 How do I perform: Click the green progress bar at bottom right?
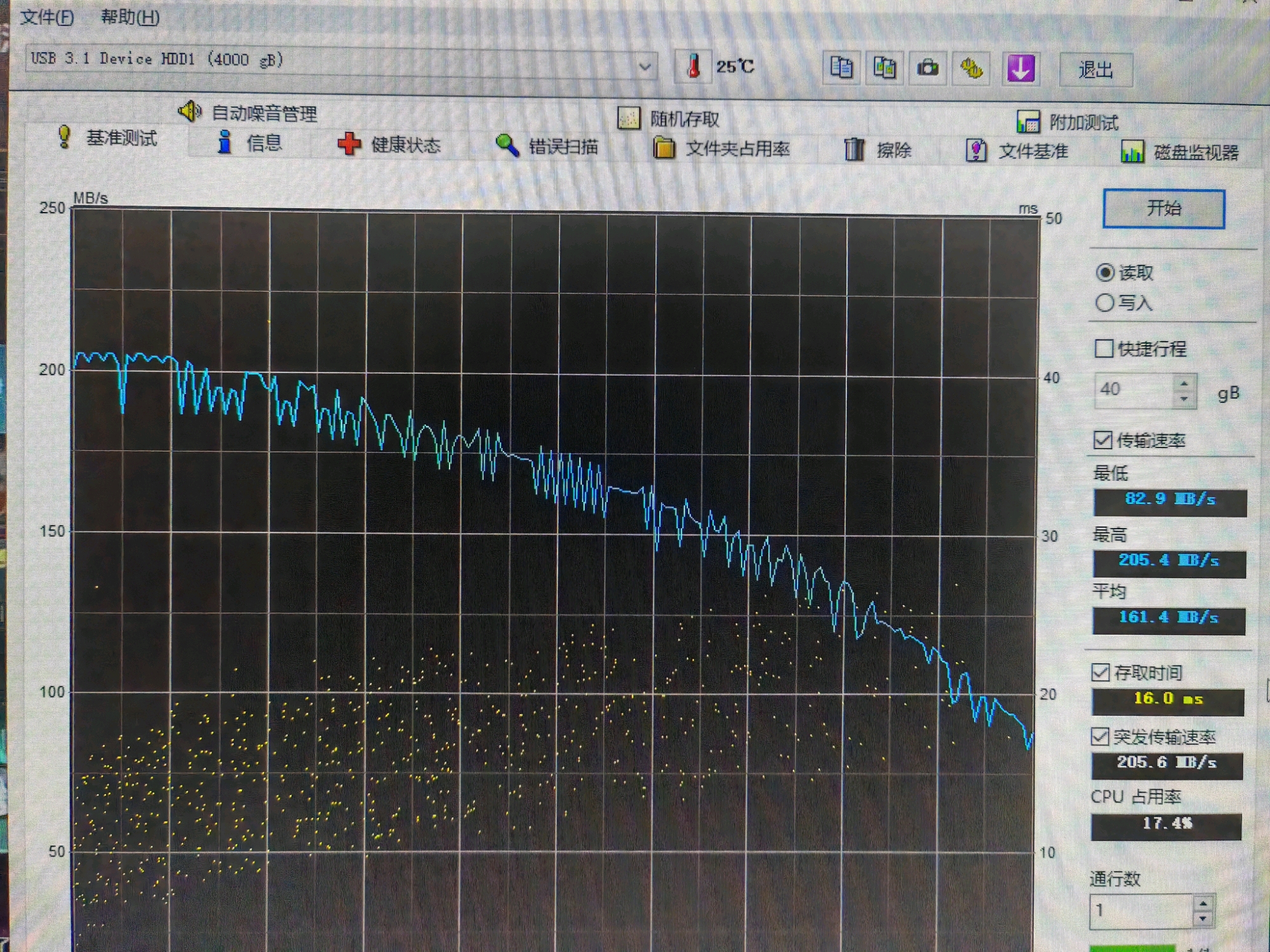1132,948
